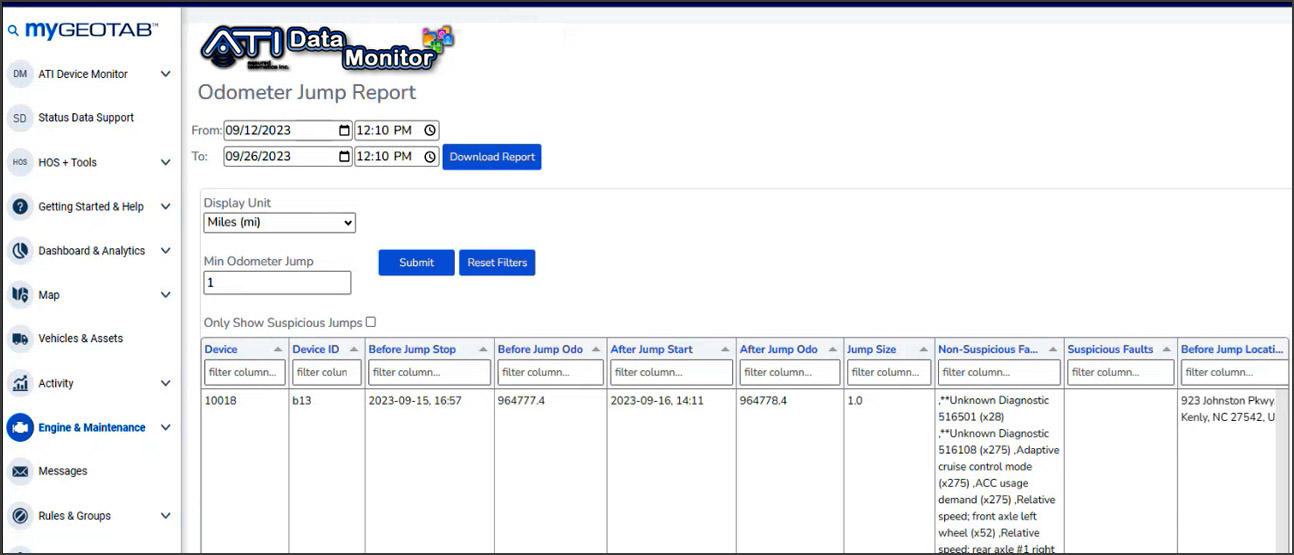Open the Map sidebar icon
Viewport: 1294px width, 555px height.
click(20, 295)
